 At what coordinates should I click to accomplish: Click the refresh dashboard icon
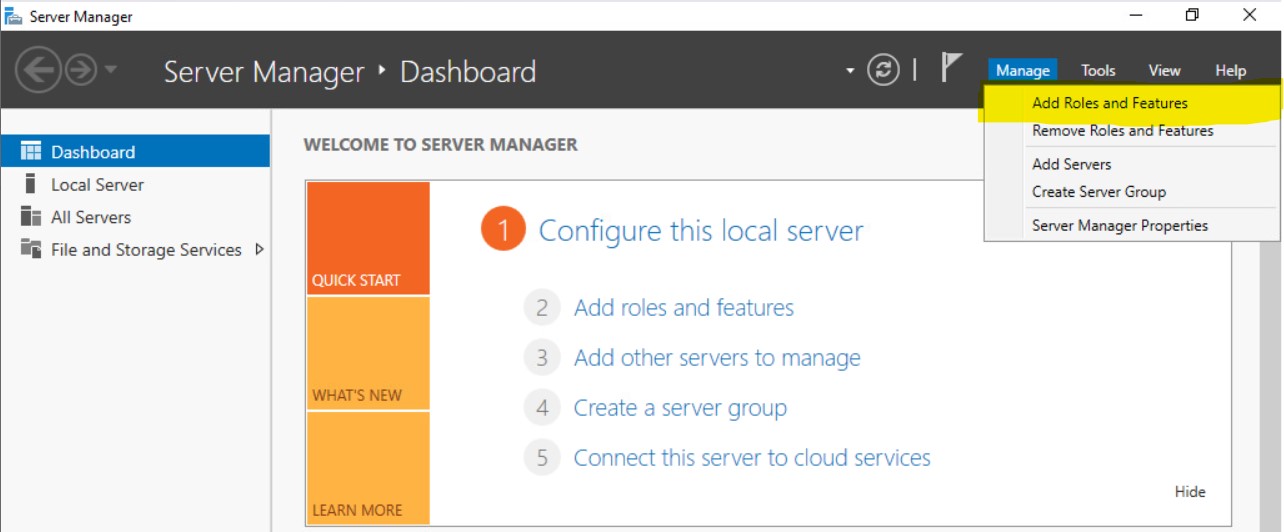883,70
